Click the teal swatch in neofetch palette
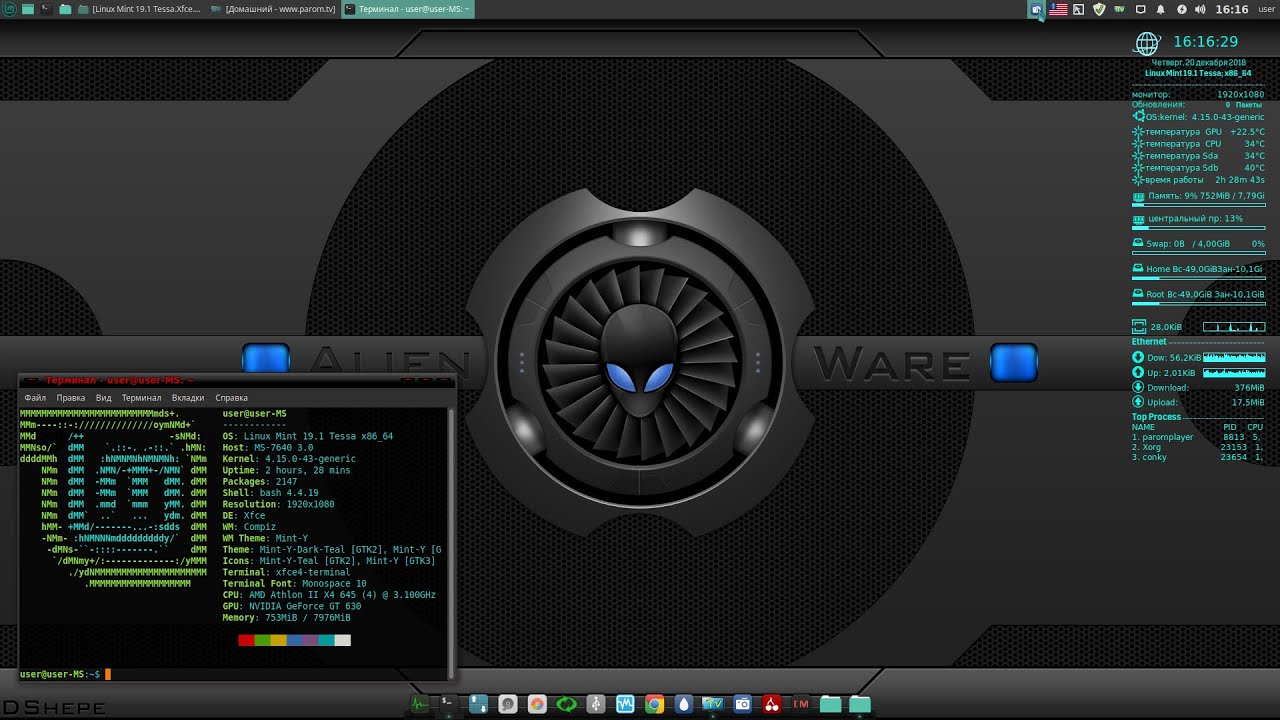 point(326,640)
